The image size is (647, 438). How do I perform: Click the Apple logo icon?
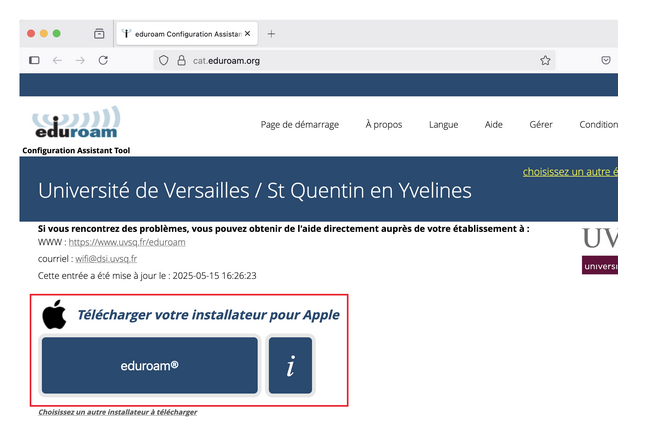pos(54,314)
